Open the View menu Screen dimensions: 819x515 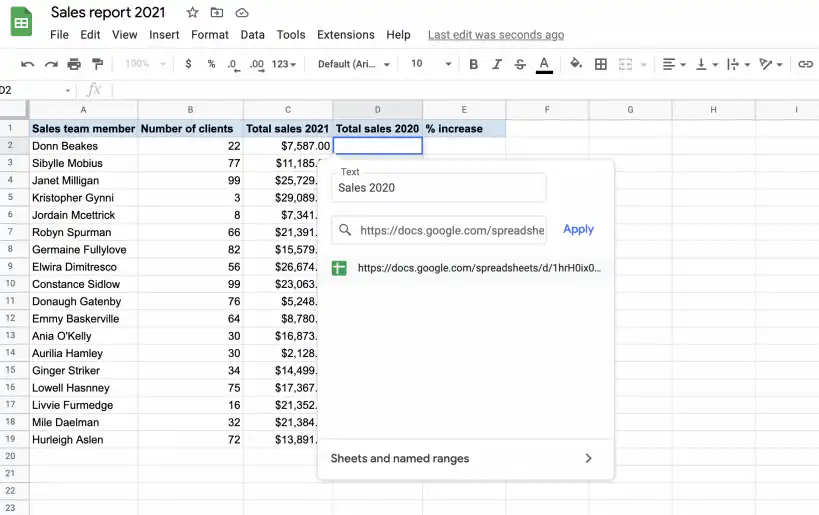124,35
